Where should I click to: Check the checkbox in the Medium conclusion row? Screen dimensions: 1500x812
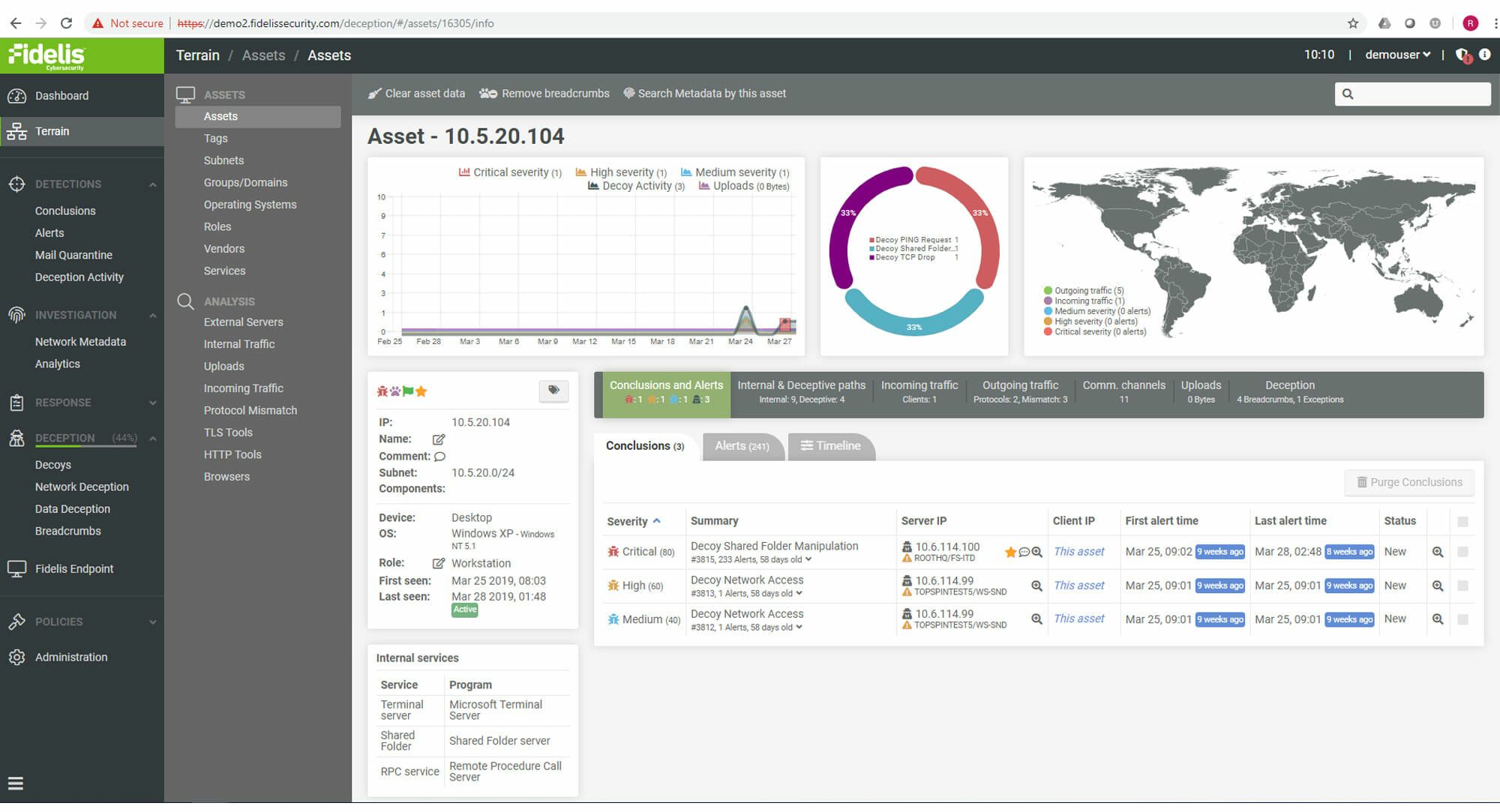(x=1462, y=620)
